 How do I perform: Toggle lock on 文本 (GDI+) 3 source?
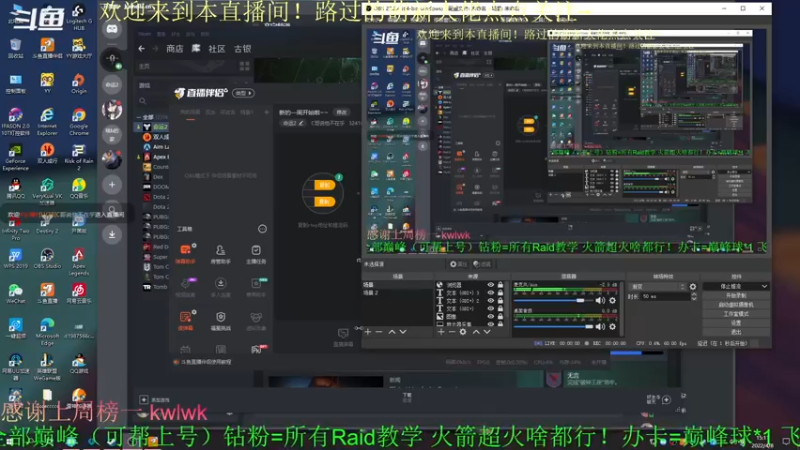(x=501, y=293)
